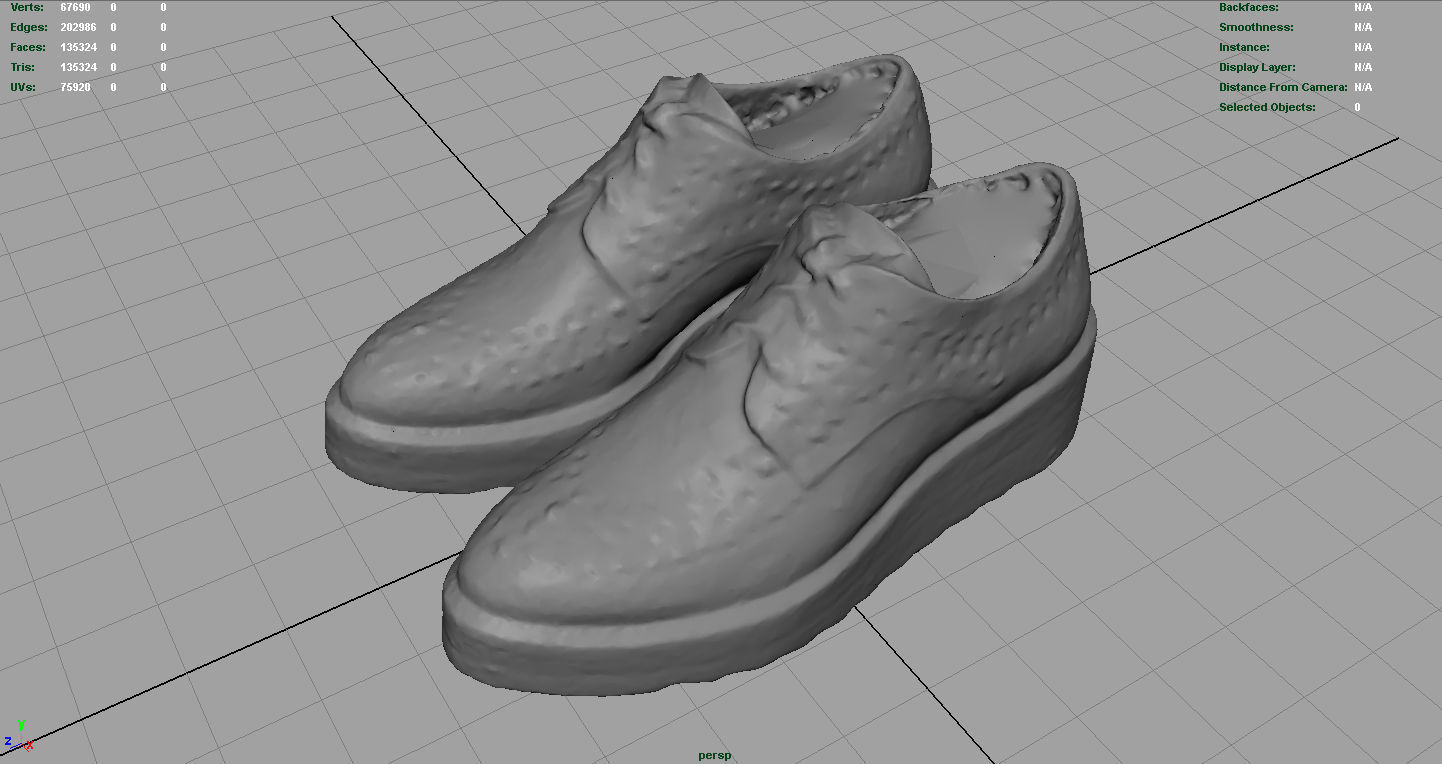Select the front shoe model nearest the camera
Screen dimensions: 1442x764
coord(770,430)
